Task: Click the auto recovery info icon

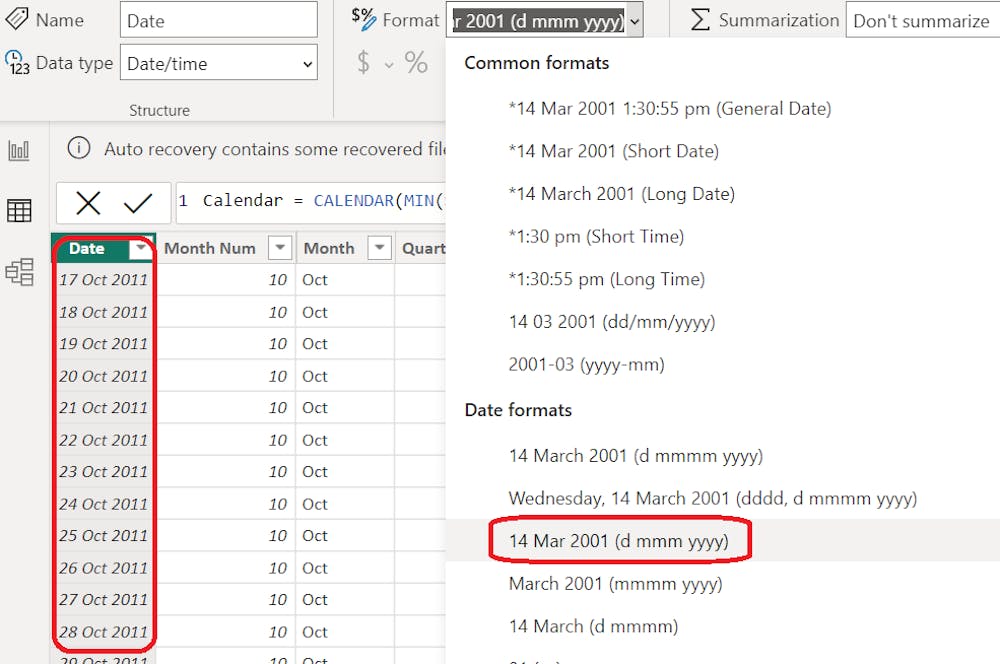Action: coord(79,149)
